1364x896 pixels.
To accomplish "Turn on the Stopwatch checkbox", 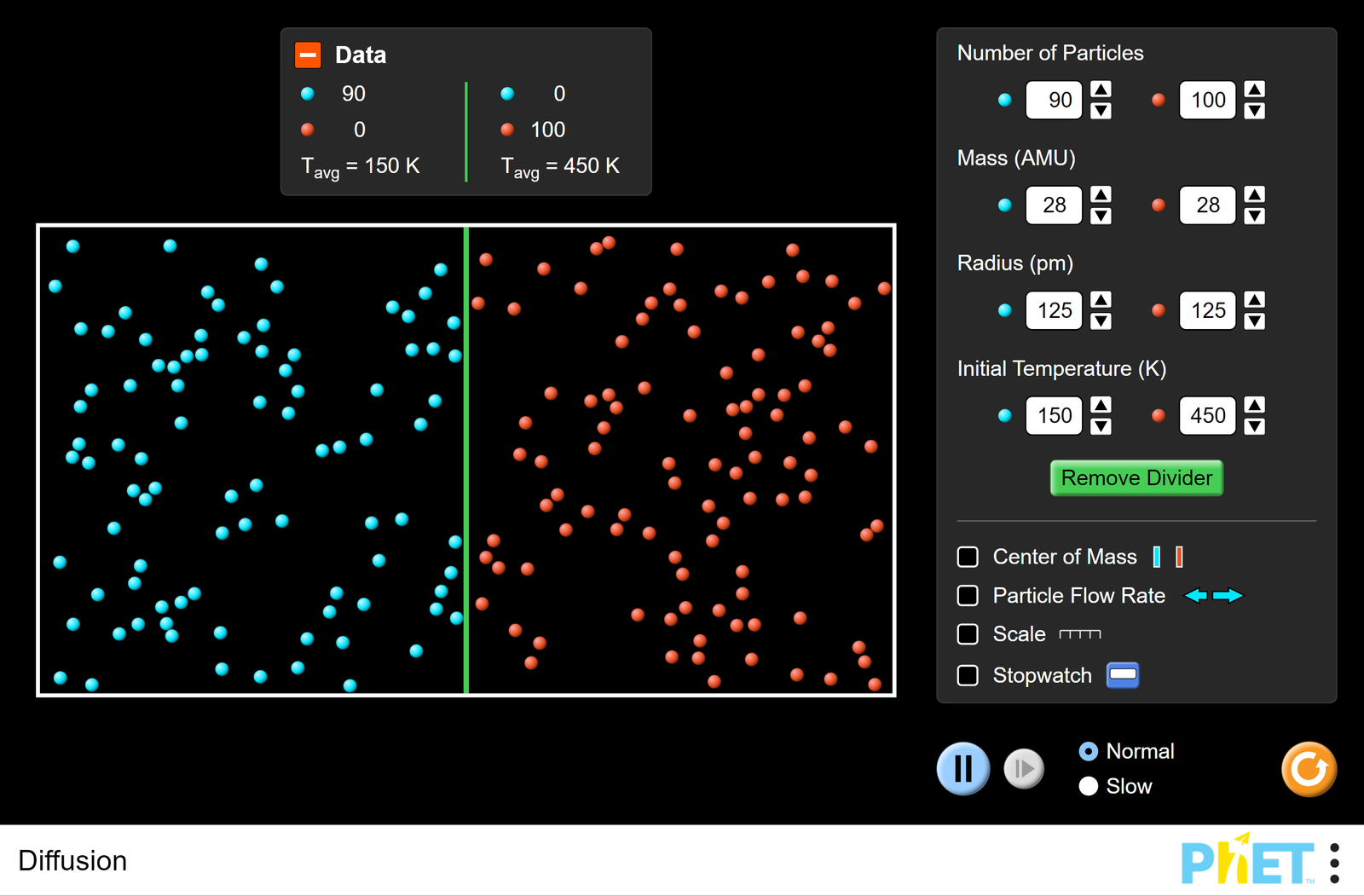I will pyautogui.click(x=968, y=674).
